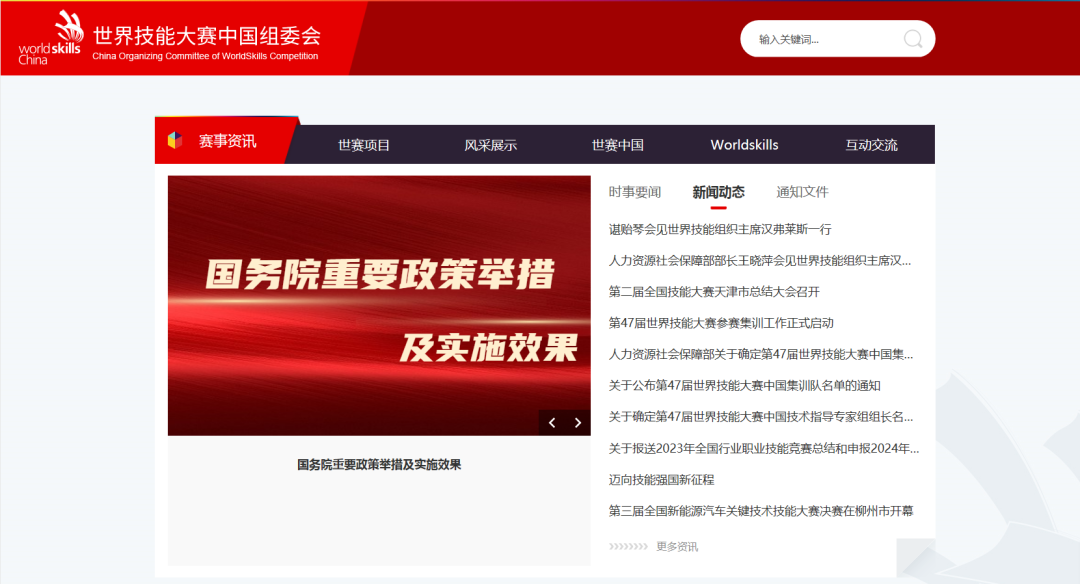
Task: Open the 赛事资讯 menu item
Action: [x=227, y=141]
